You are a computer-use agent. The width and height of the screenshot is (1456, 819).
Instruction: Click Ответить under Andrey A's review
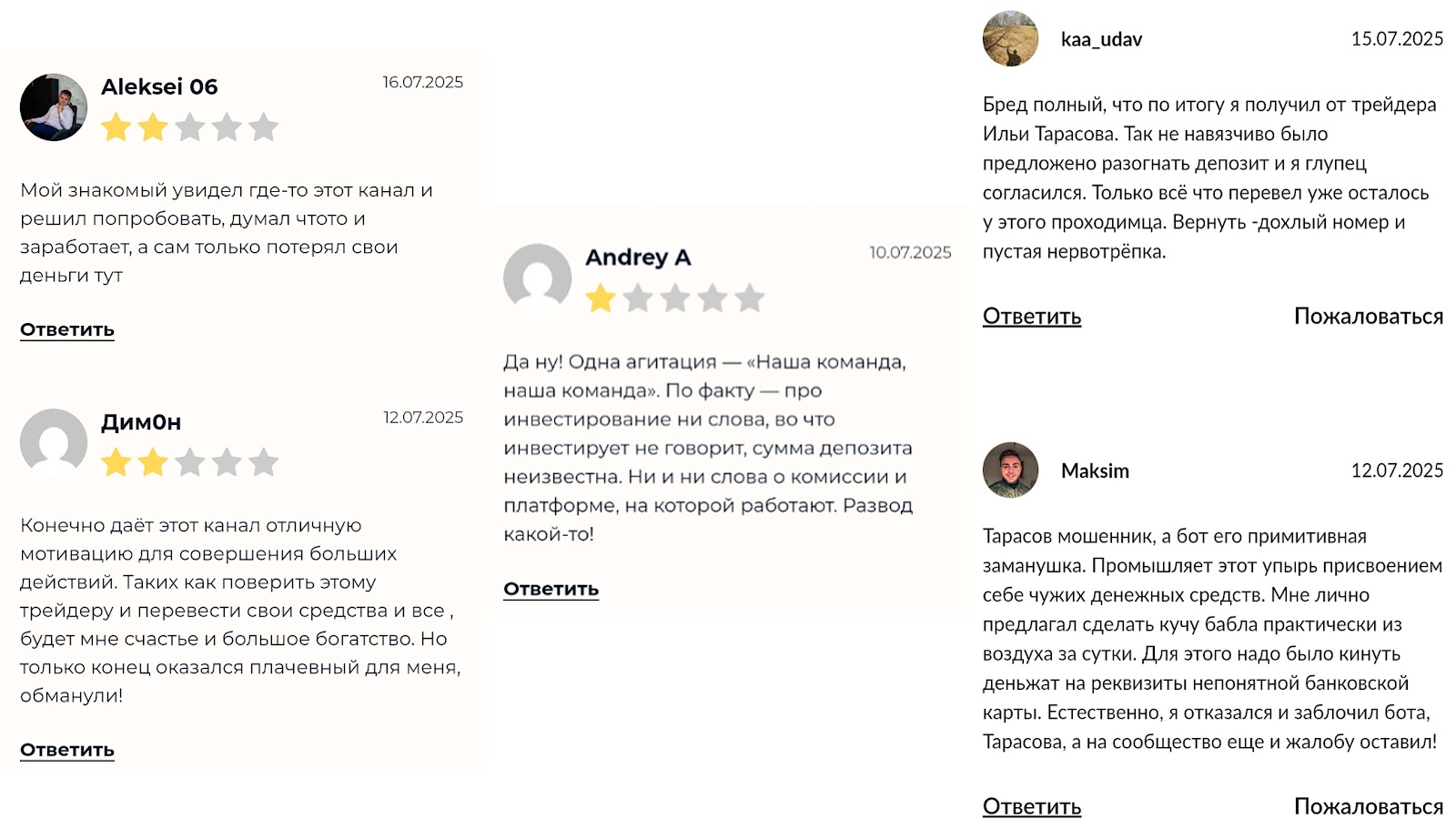[x=551, y=589]
